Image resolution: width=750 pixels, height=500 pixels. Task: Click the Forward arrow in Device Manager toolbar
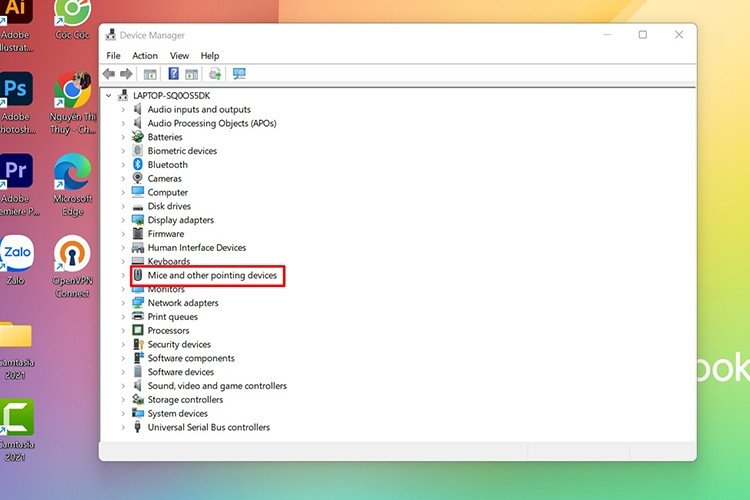[x=126, y=74]
